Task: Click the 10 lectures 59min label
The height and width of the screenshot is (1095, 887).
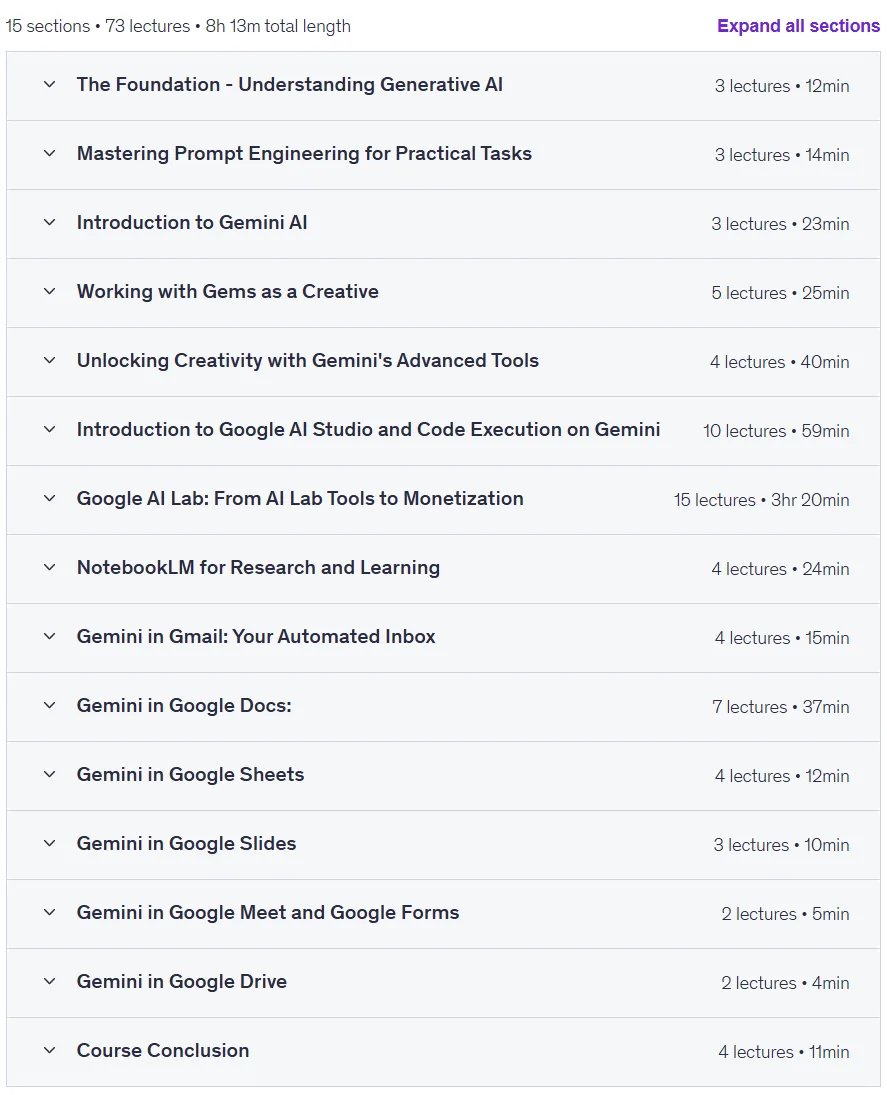Action: pos(776,431)
